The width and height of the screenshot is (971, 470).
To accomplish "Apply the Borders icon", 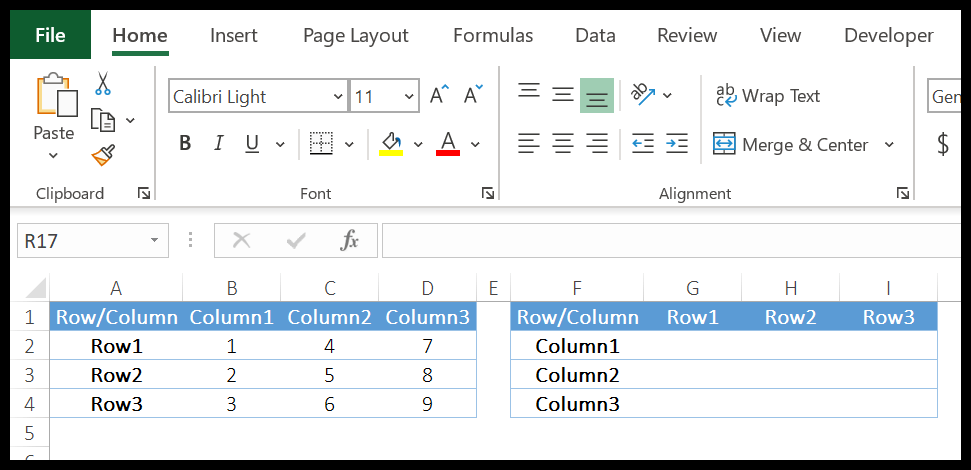I will click(321, 144).
